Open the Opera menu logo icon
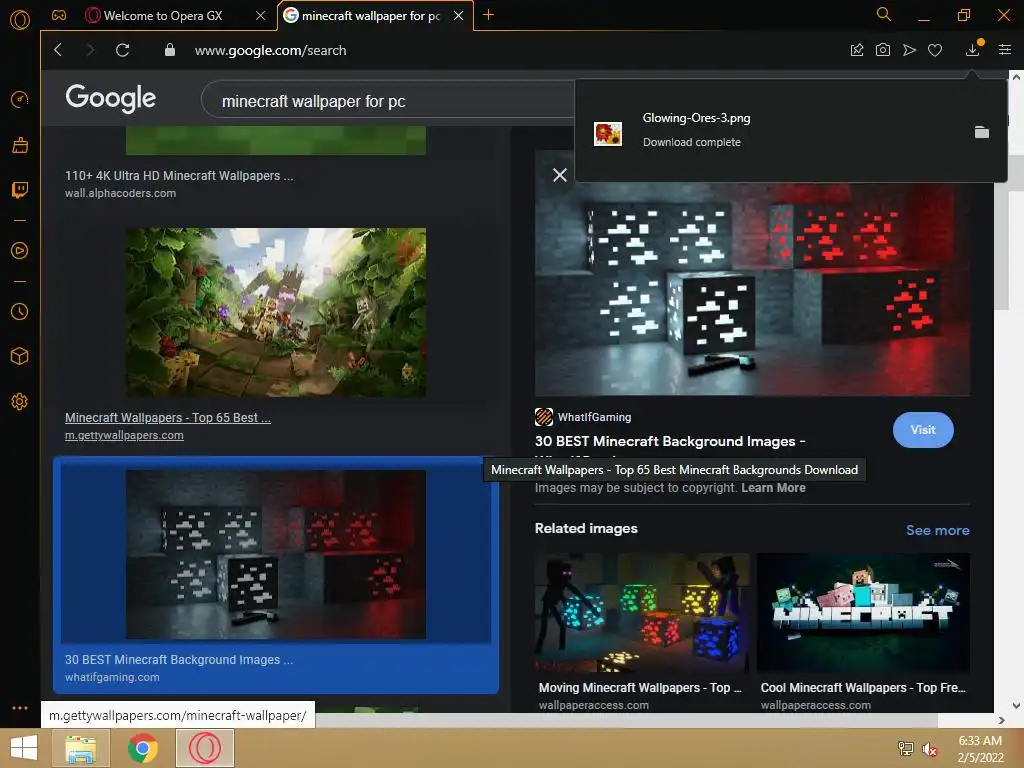 [20, 20]
